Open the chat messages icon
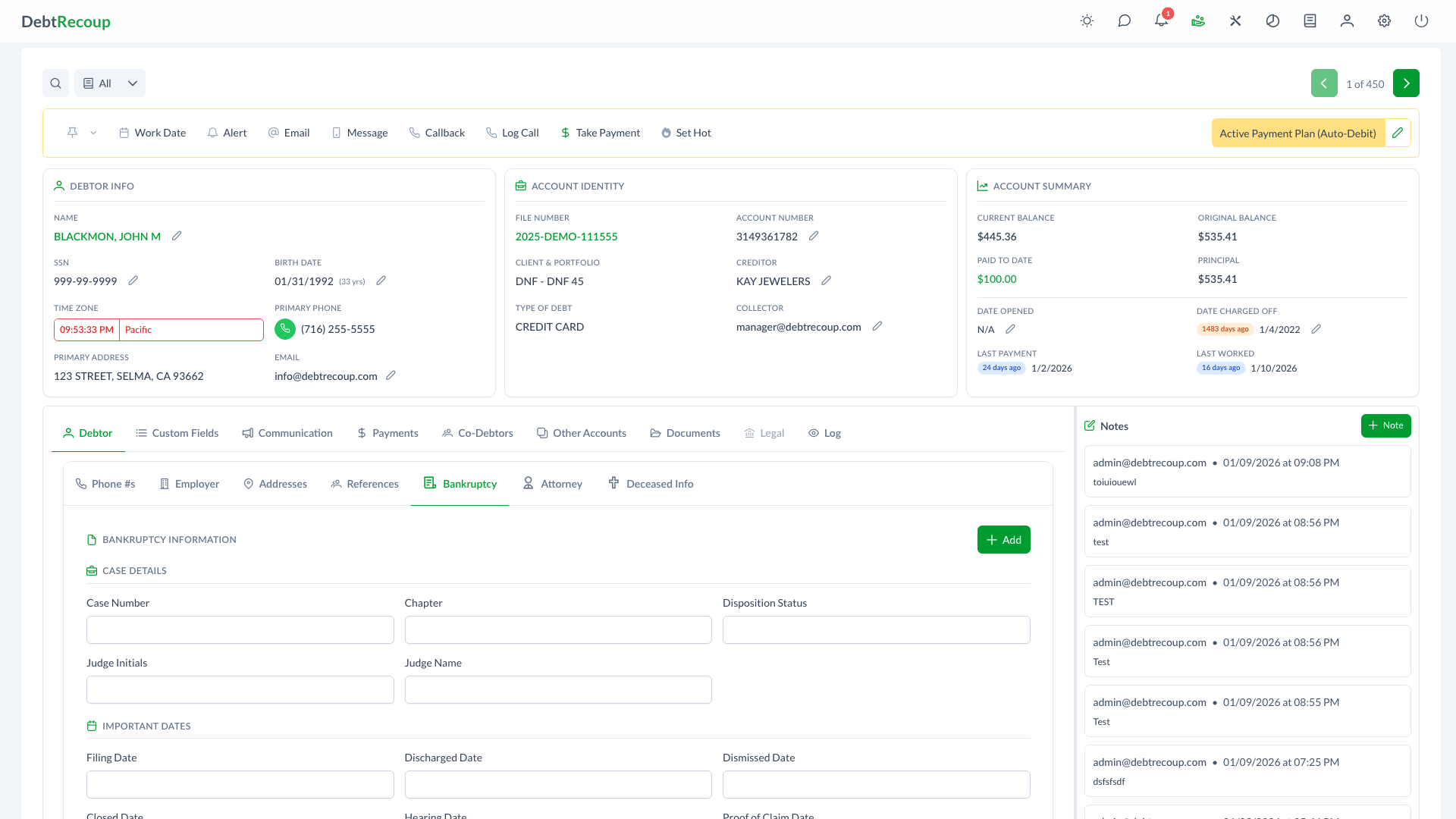This screenshot has height=819, width=1456. point(1124,21)
